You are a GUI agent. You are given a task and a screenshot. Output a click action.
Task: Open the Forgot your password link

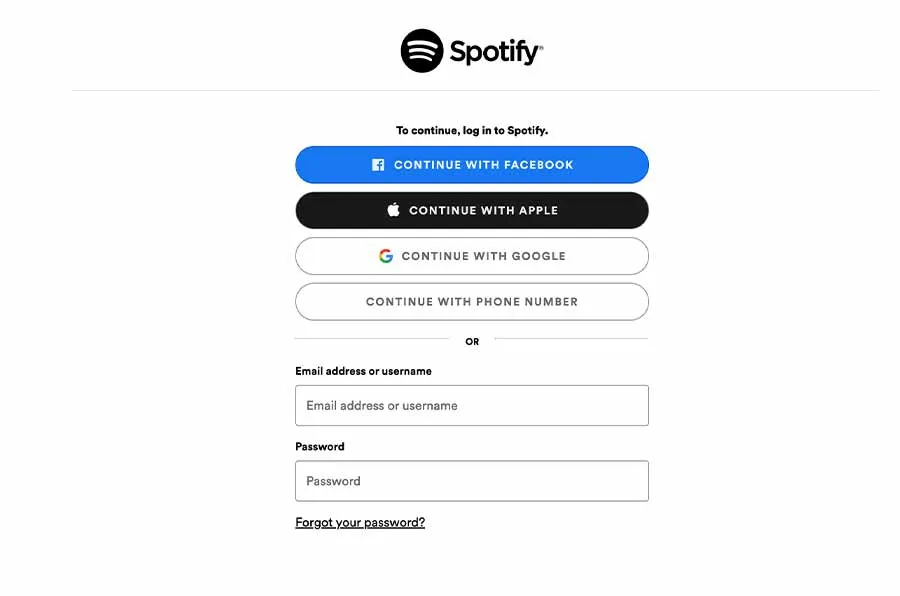click(x=360, y=522)
